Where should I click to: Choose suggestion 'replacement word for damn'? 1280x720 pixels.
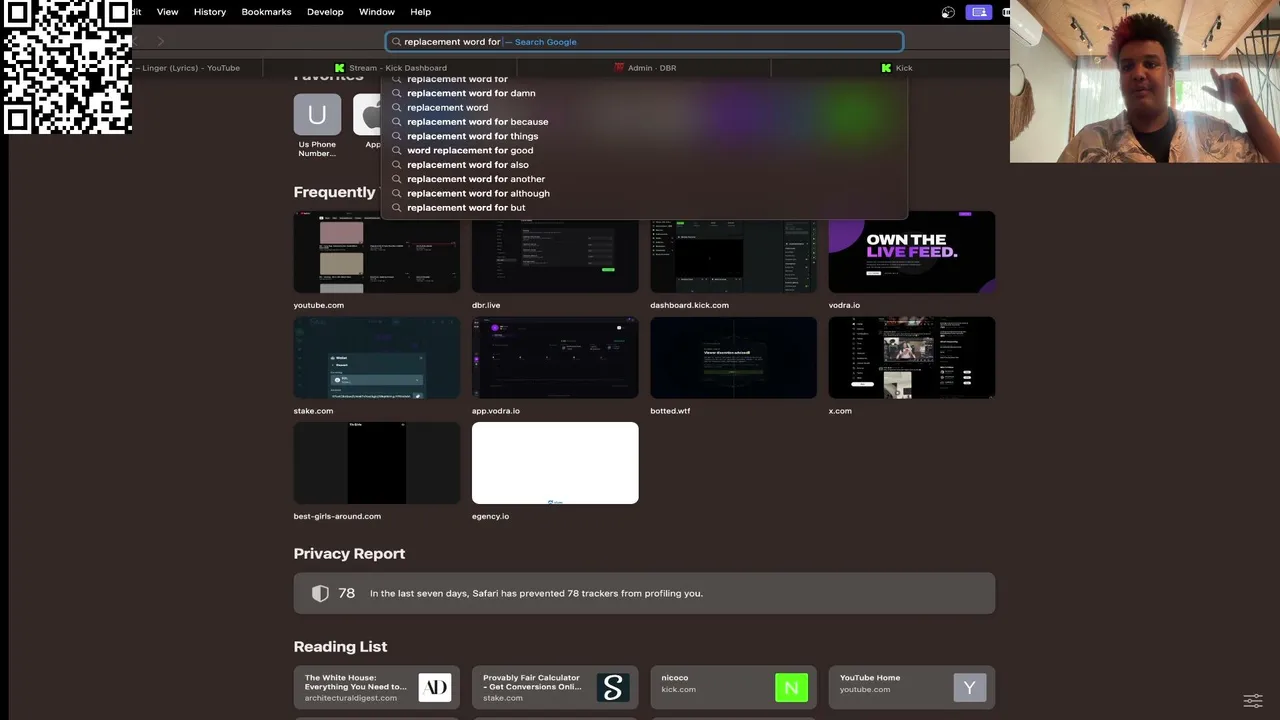(x=645, y=93)
